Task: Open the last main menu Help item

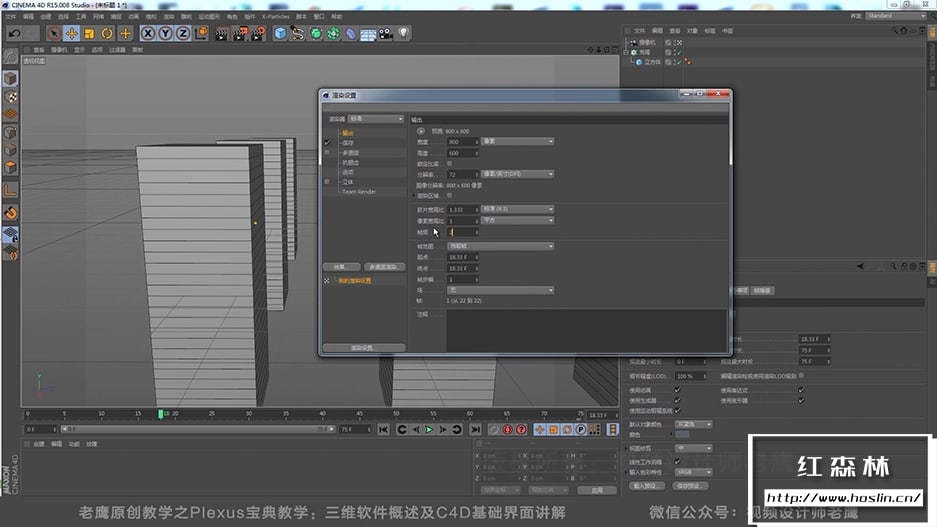Action: 337,17
